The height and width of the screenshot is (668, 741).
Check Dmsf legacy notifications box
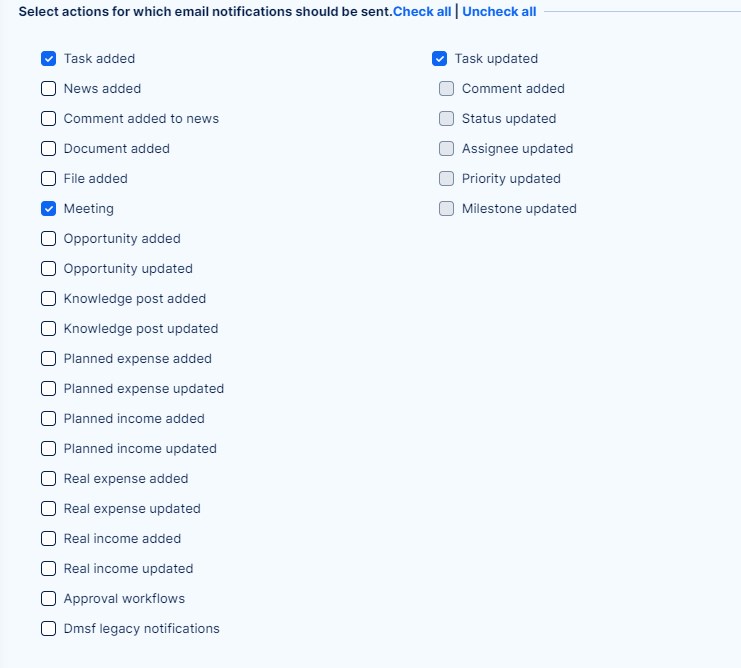click(48, 629)
